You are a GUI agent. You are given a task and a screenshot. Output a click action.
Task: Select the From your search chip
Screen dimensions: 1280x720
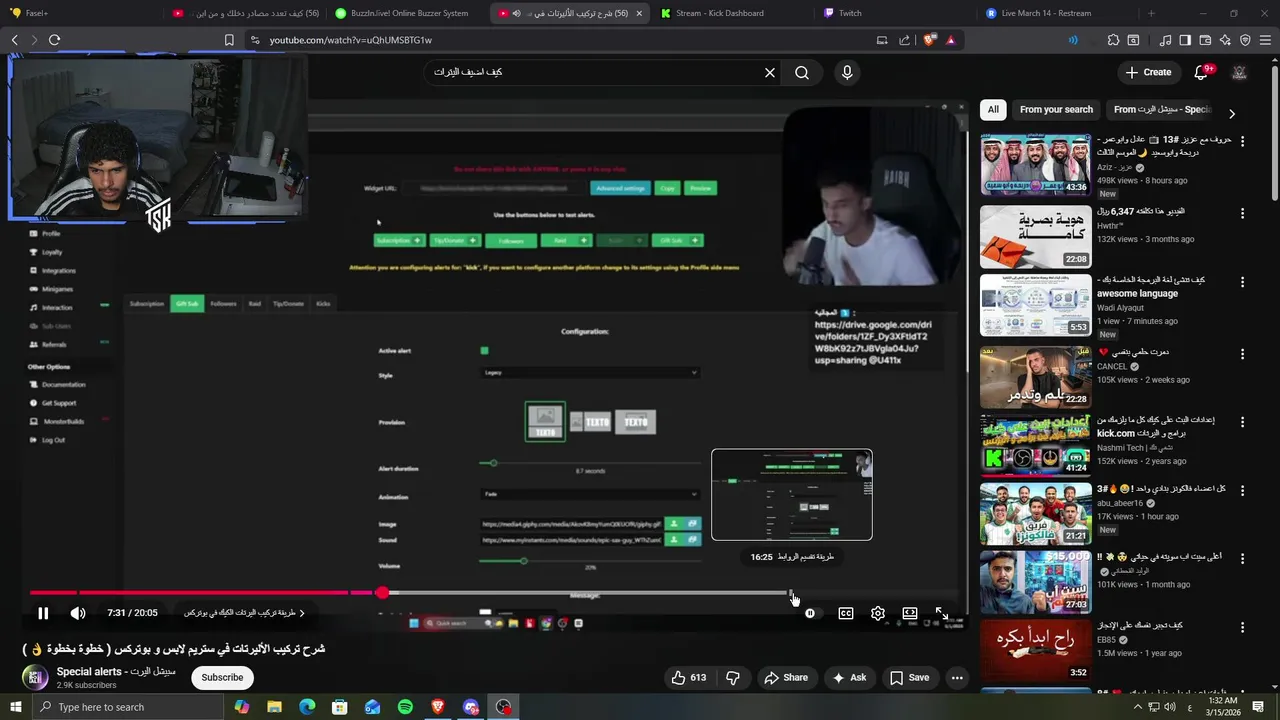(x=1056, y=110)
